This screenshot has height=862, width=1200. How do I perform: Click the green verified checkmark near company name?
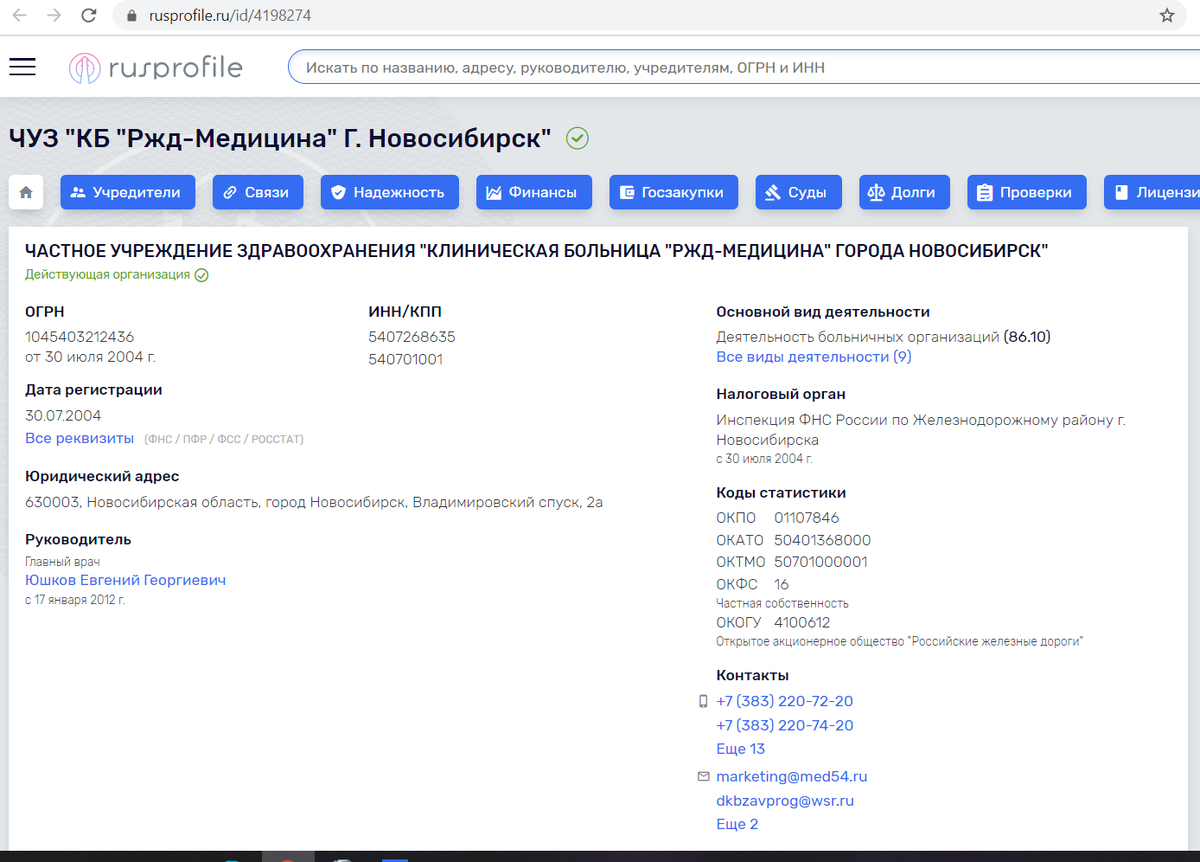click(577, 138)
